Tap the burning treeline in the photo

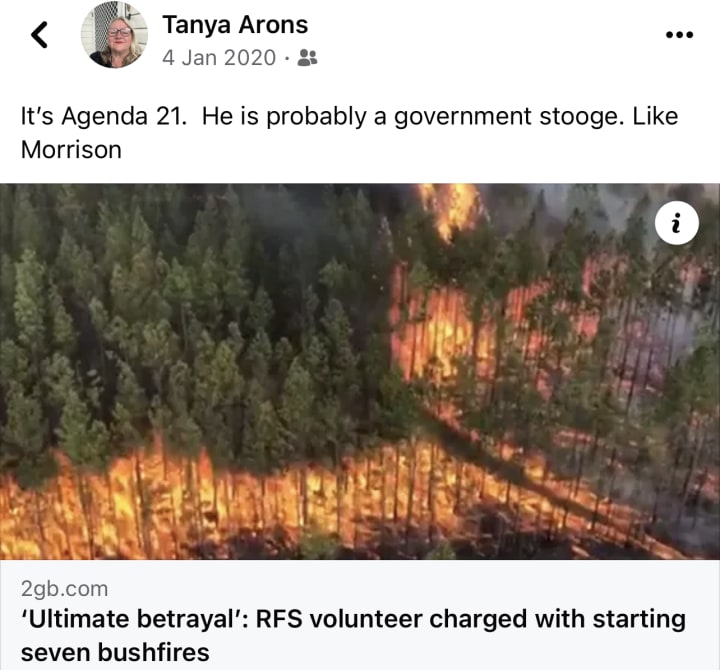[x=276, y=496]
